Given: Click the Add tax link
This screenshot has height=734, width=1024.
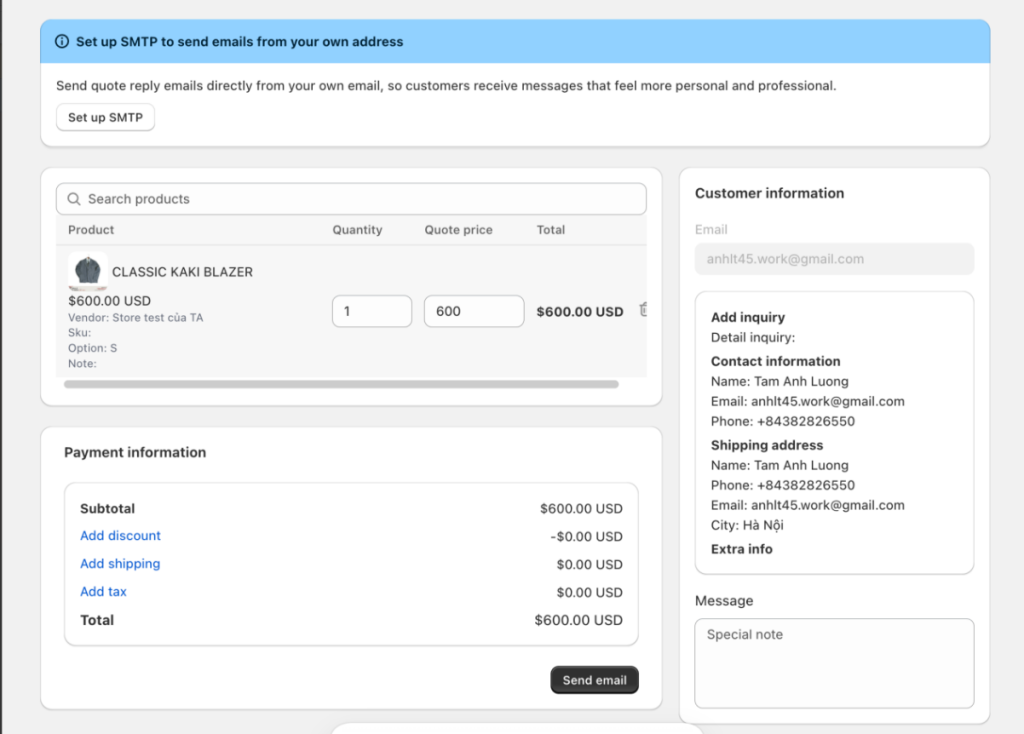Looking at the screenshot, I should pyautogui.click(x=103, y=592).
